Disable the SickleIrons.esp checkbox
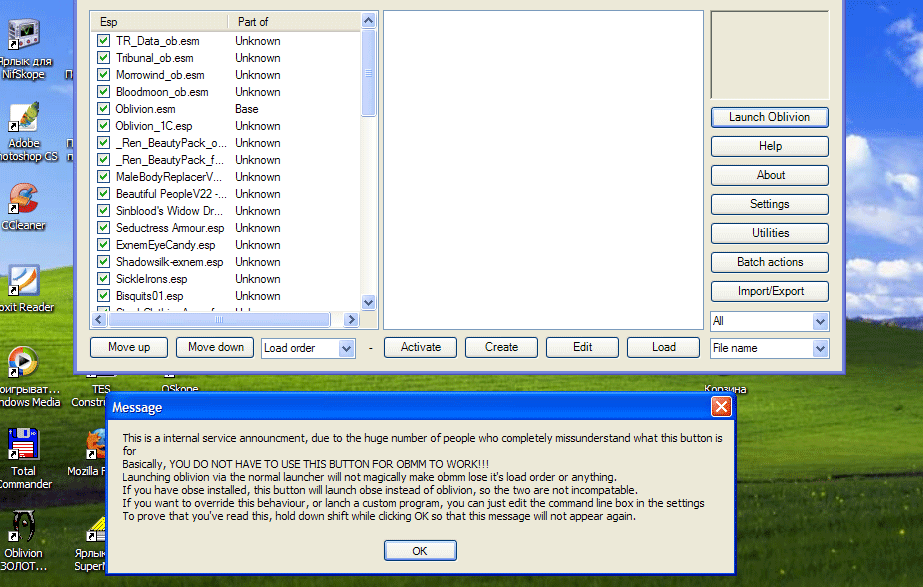923x587 pixels. tap(104, 279)
